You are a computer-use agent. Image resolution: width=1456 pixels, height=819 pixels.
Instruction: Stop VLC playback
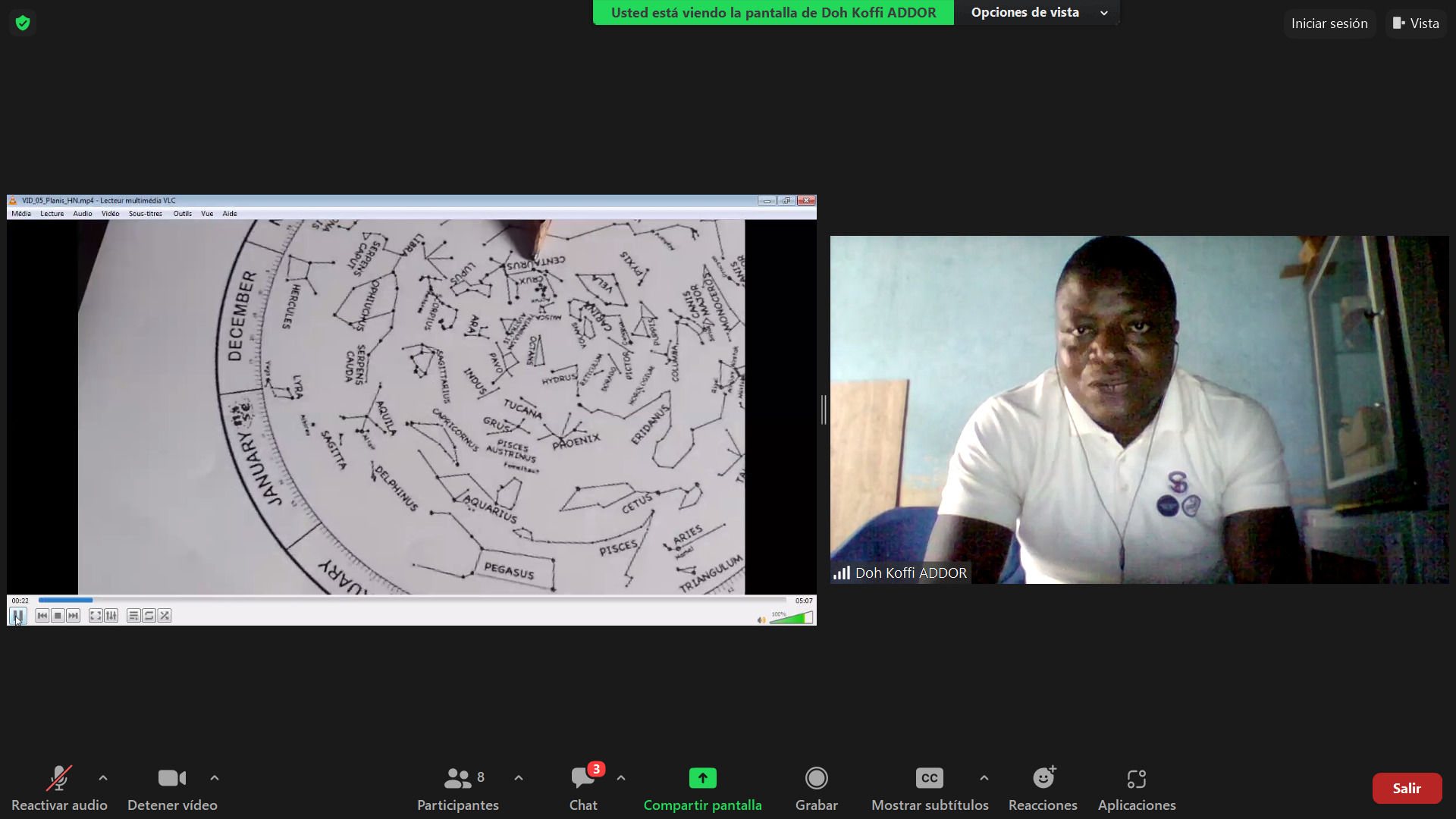click(x=58, y=616)
